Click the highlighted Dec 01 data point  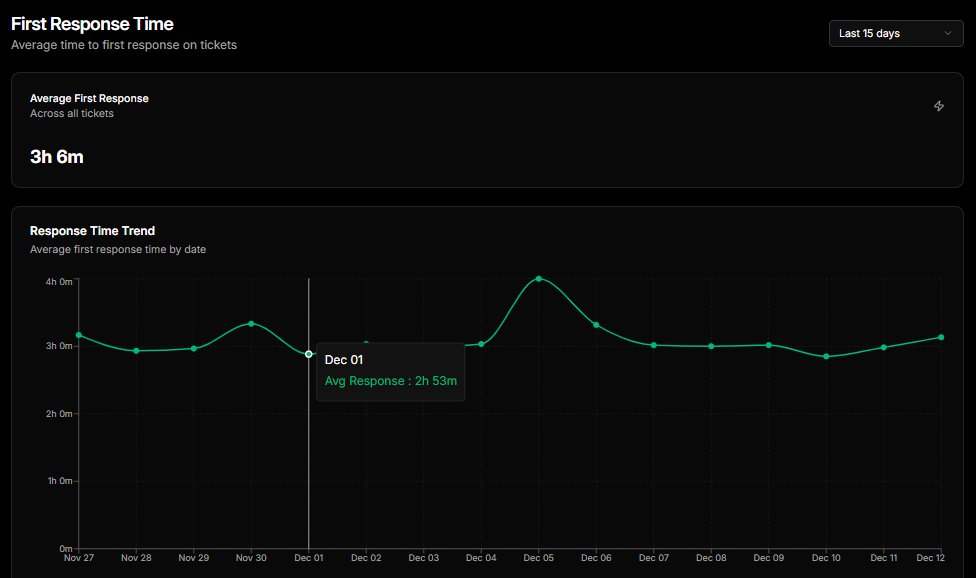click(309, 354)
